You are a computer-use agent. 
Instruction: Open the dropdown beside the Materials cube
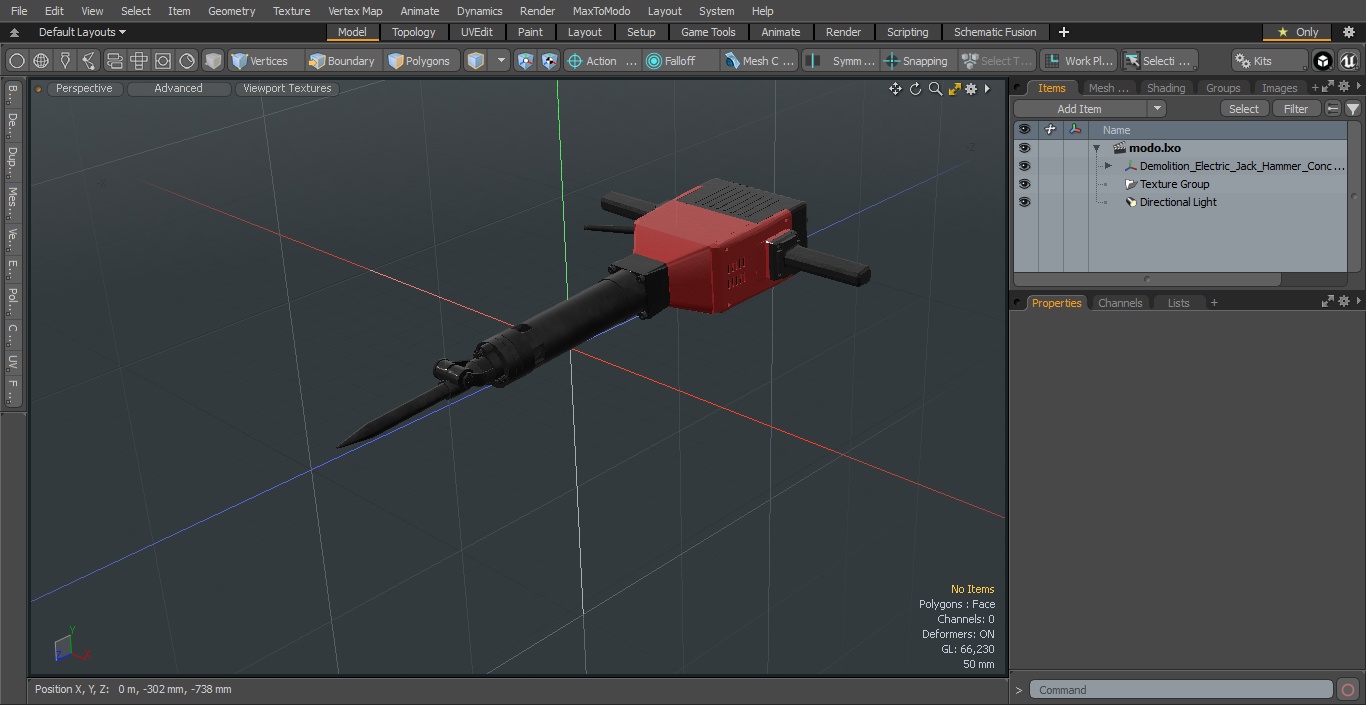point(501,61)
